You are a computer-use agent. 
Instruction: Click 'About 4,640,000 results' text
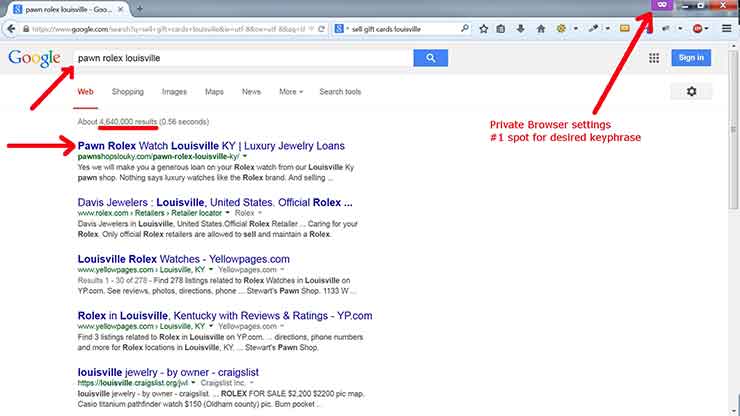pyautogui.click(x=117, y=122)
